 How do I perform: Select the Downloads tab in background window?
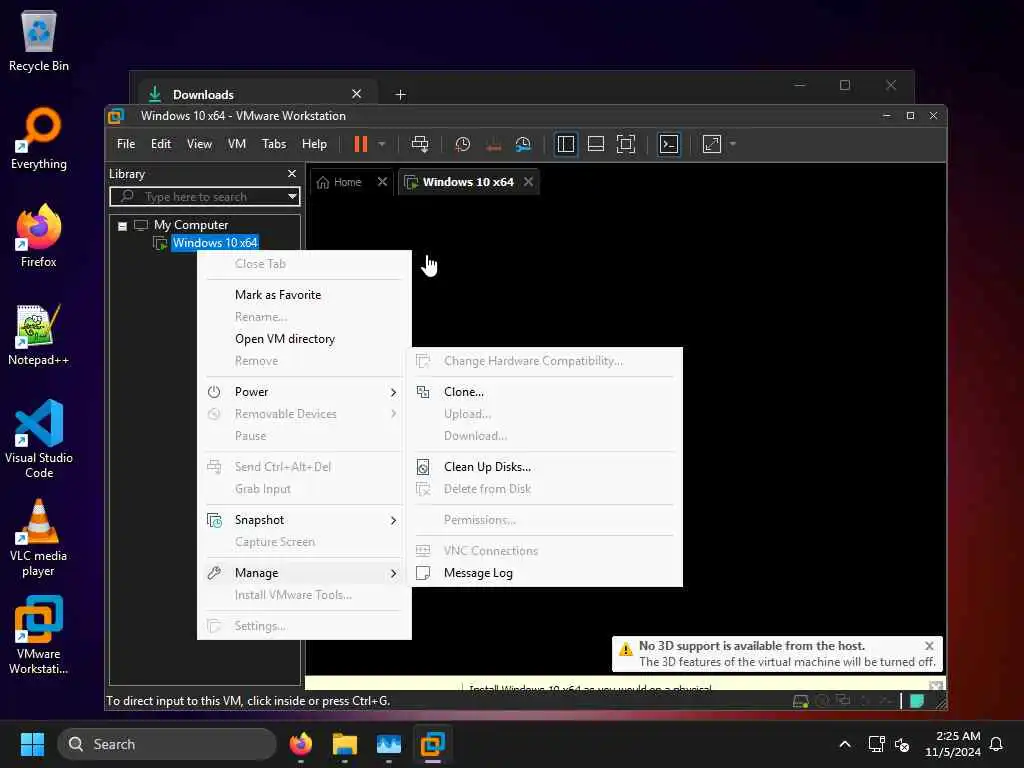coord(258,95)
